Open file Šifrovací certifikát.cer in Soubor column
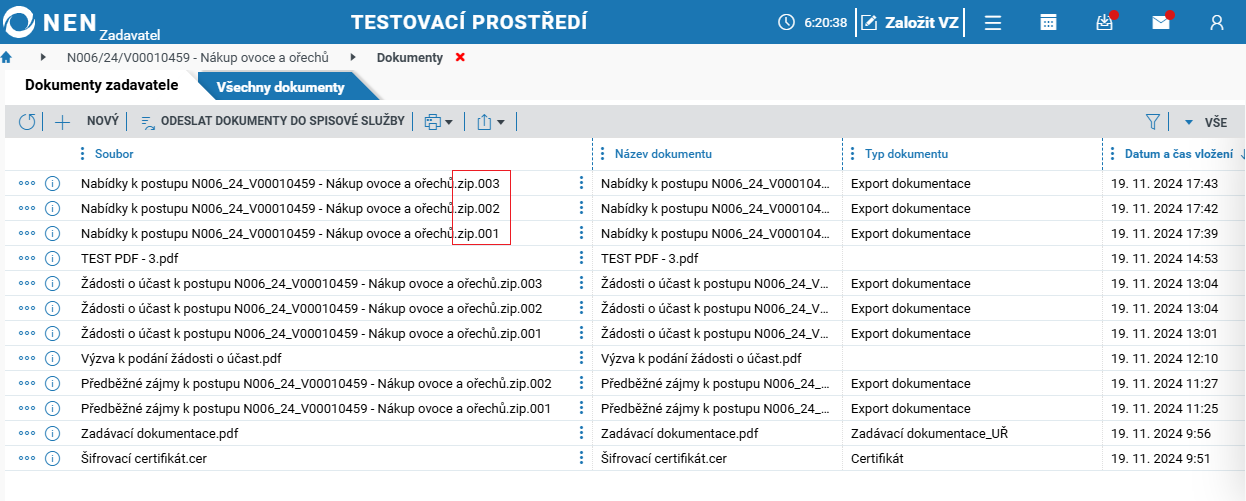Image resolution: width=1246 pixels, height=501 pixels. pyautogui.click(x=144, y=459)
